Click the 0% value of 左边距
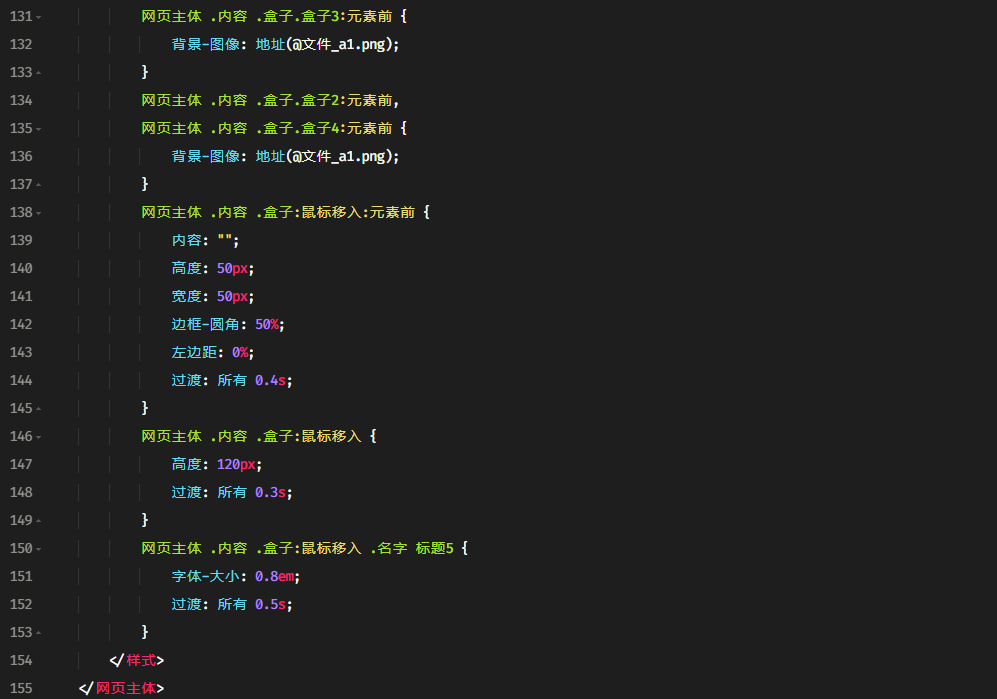This screenshot has width=997, height=699. click(x=240, y=352)
